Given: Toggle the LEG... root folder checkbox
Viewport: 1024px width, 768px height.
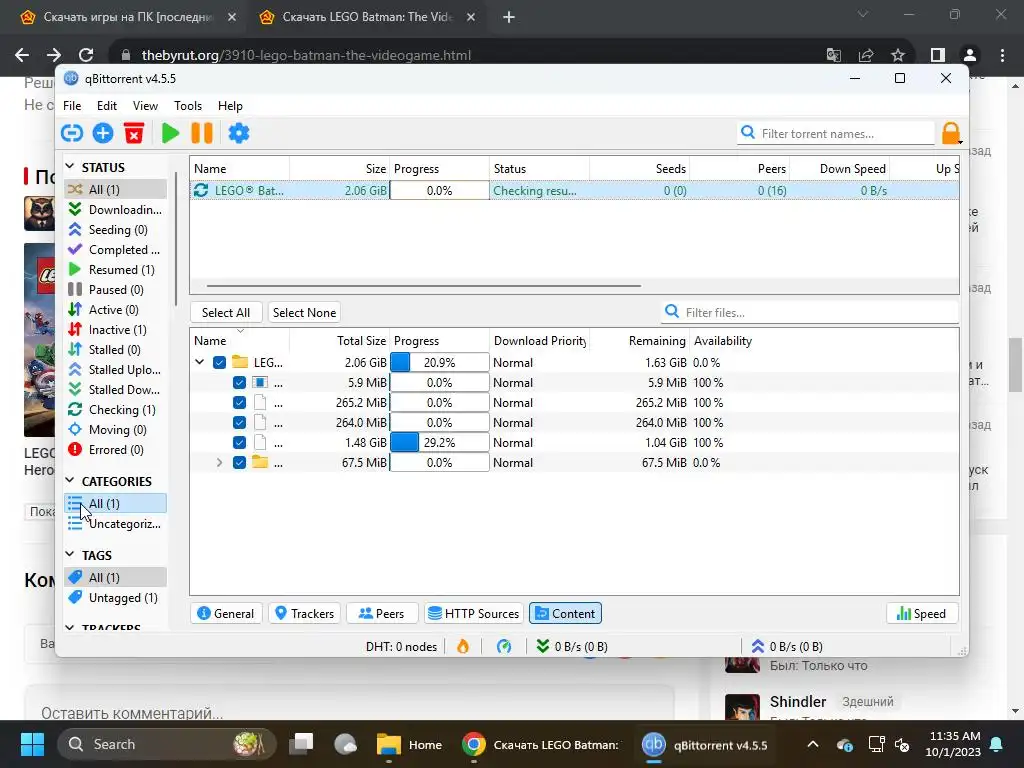Looking at the screenshot, I should 219,362.
